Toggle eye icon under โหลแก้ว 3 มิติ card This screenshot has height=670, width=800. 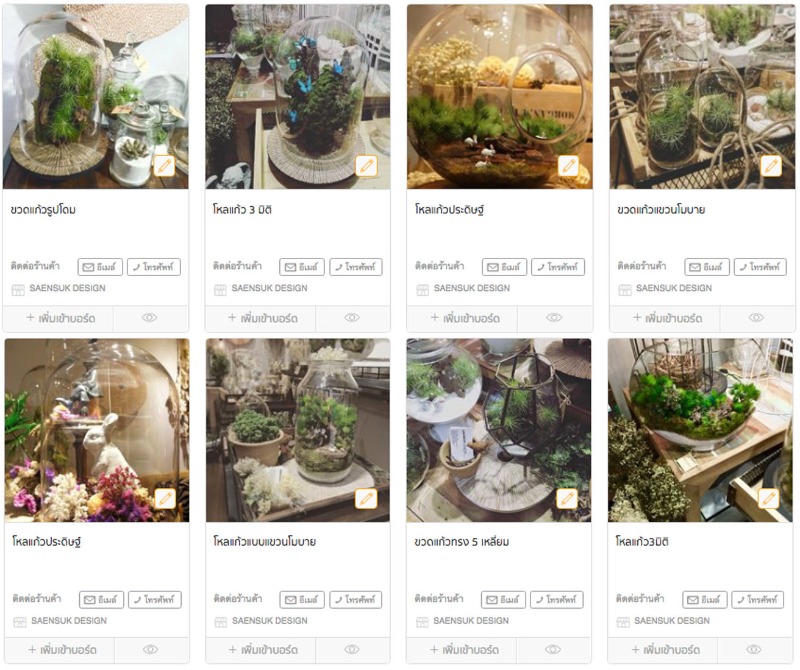point(352,318)
